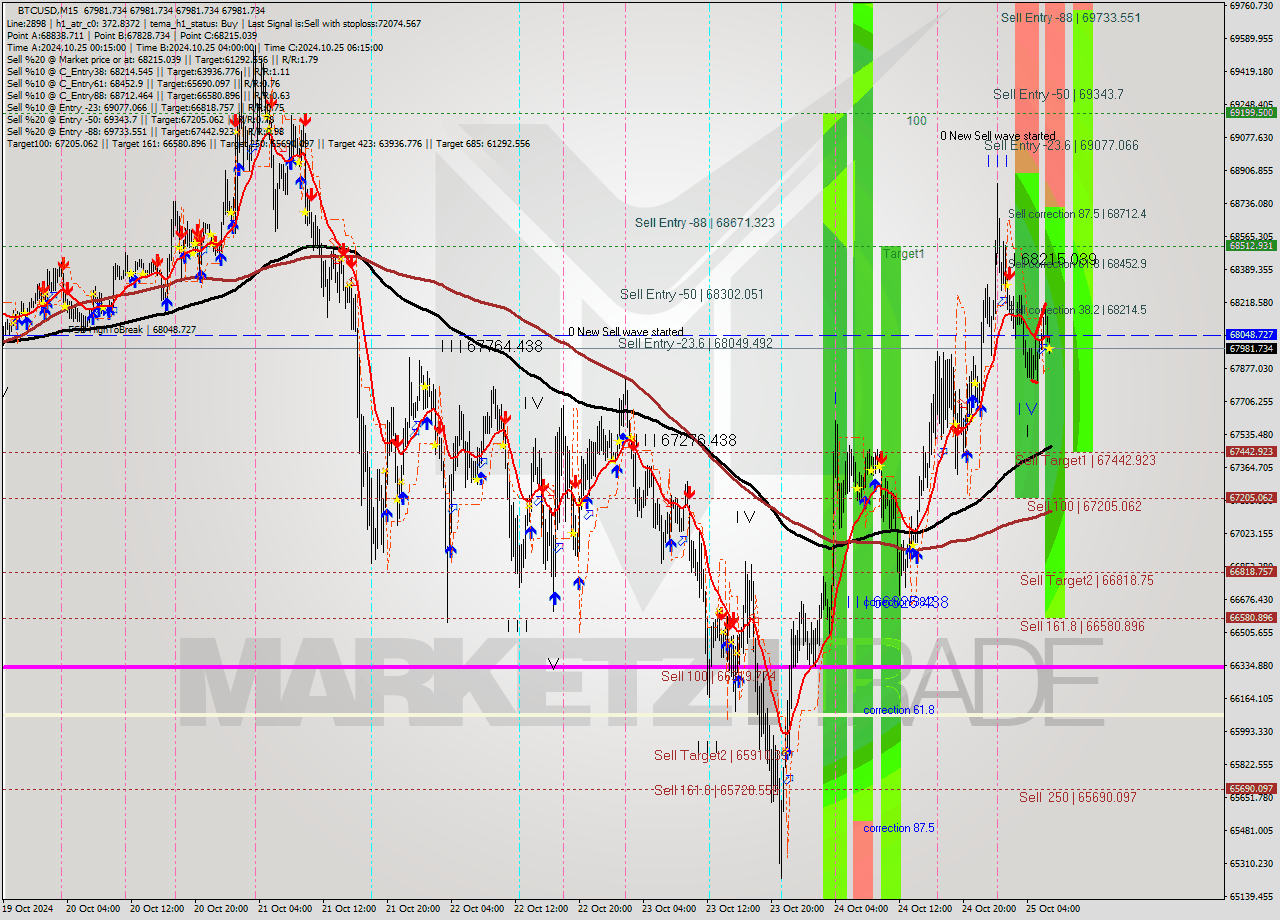Select the pale yellow horizontal level line
Viewport: 1280px width, 920px height.
[612, 714]
